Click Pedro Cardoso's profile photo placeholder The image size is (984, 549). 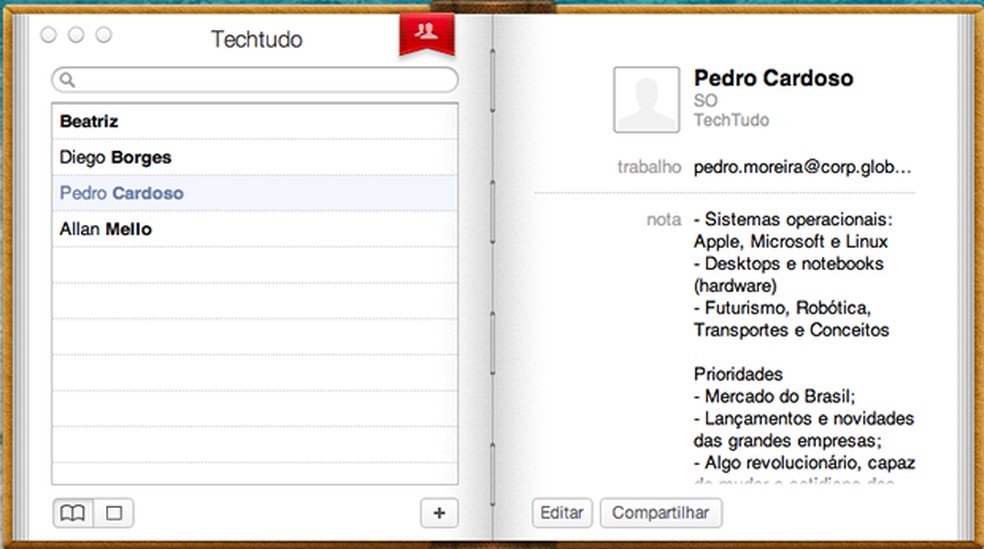[647, 100]
